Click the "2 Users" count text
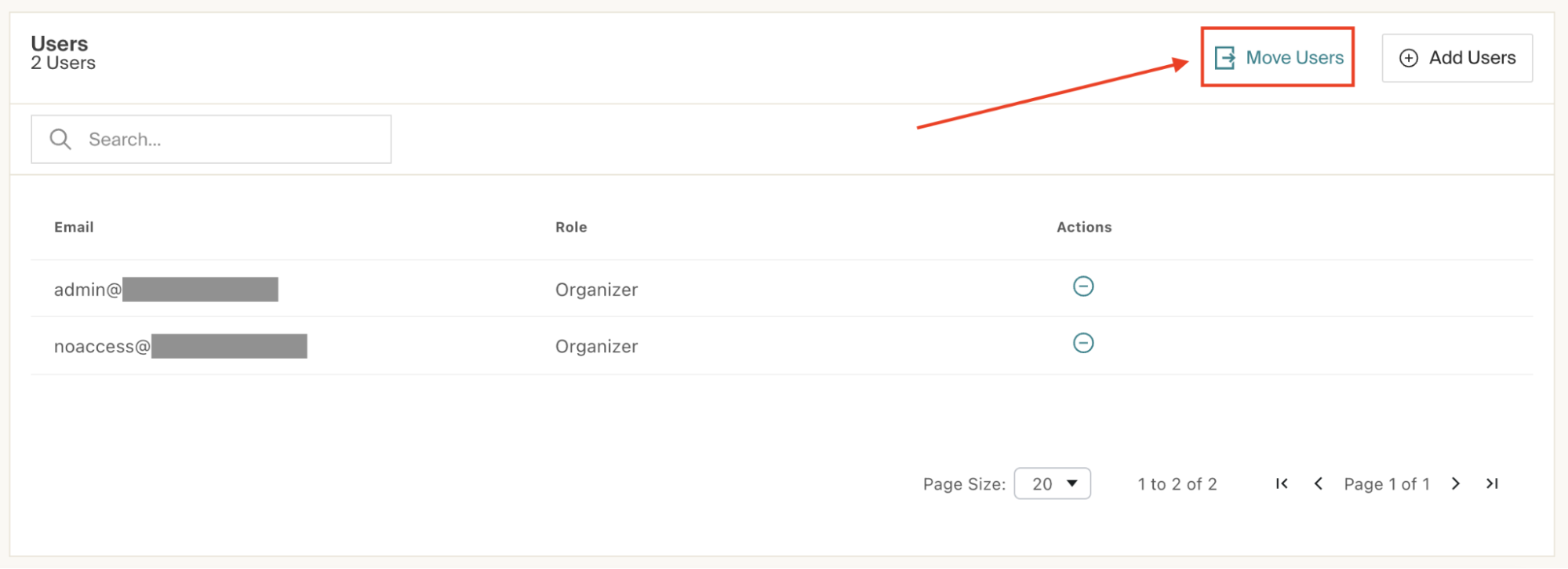Screen dimensions: 1568x569 [x=63, y=64]
